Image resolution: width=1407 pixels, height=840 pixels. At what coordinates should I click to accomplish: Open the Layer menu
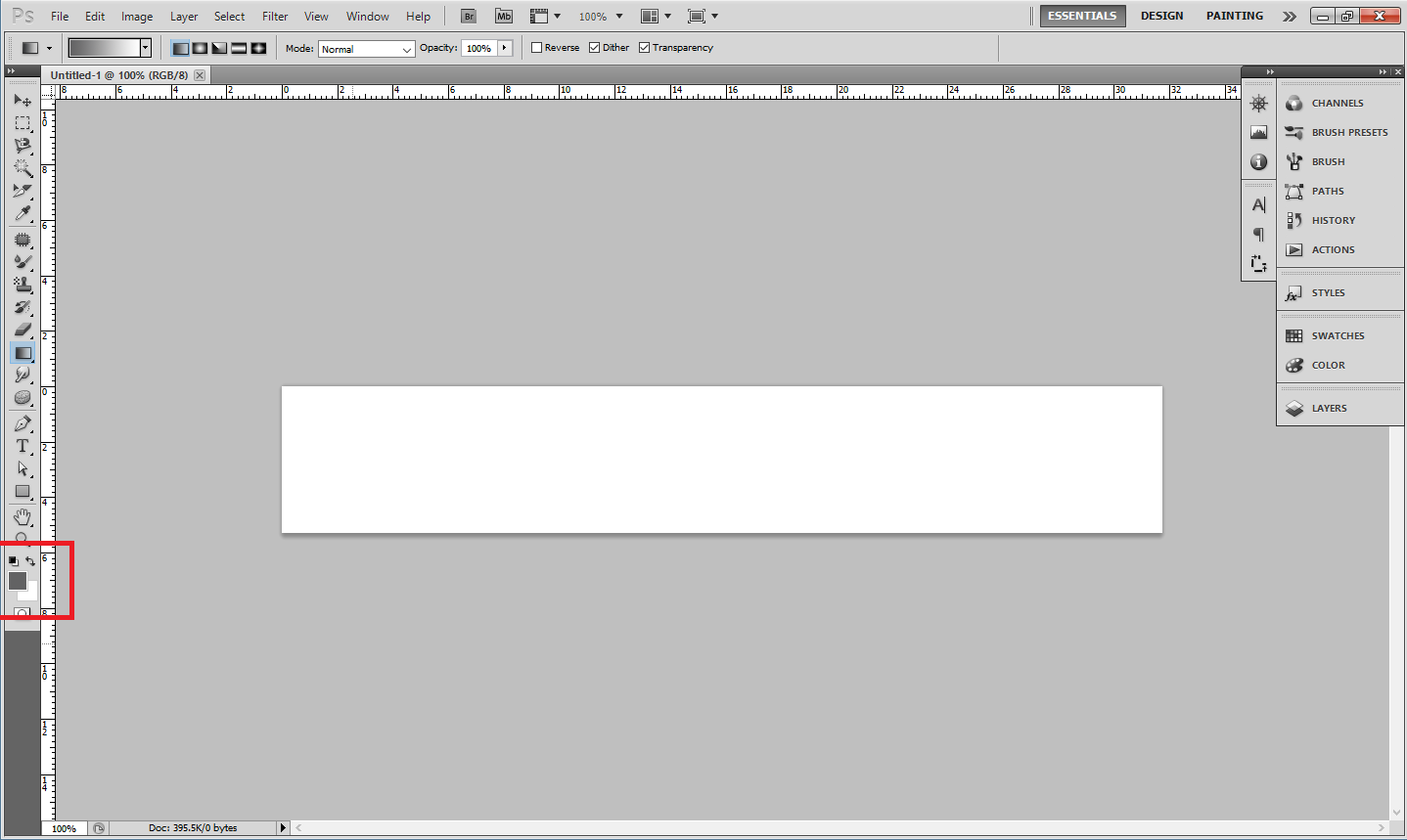pyautogui.click(x=184, y=17)
